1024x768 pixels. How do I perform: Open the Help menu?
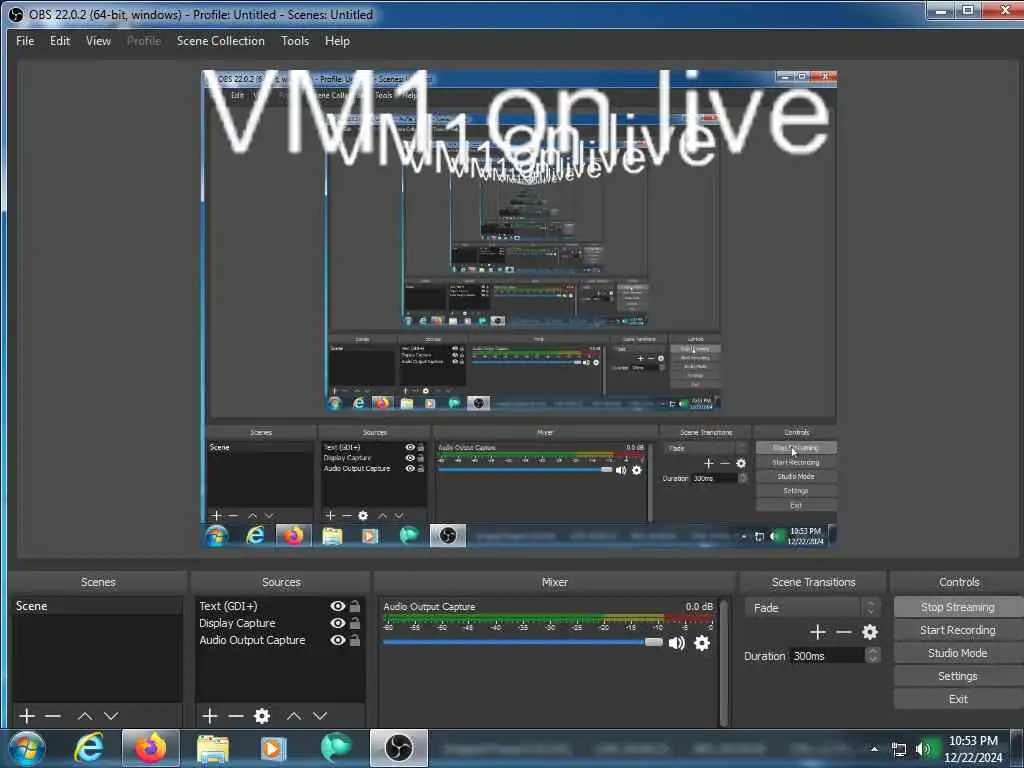337,40
